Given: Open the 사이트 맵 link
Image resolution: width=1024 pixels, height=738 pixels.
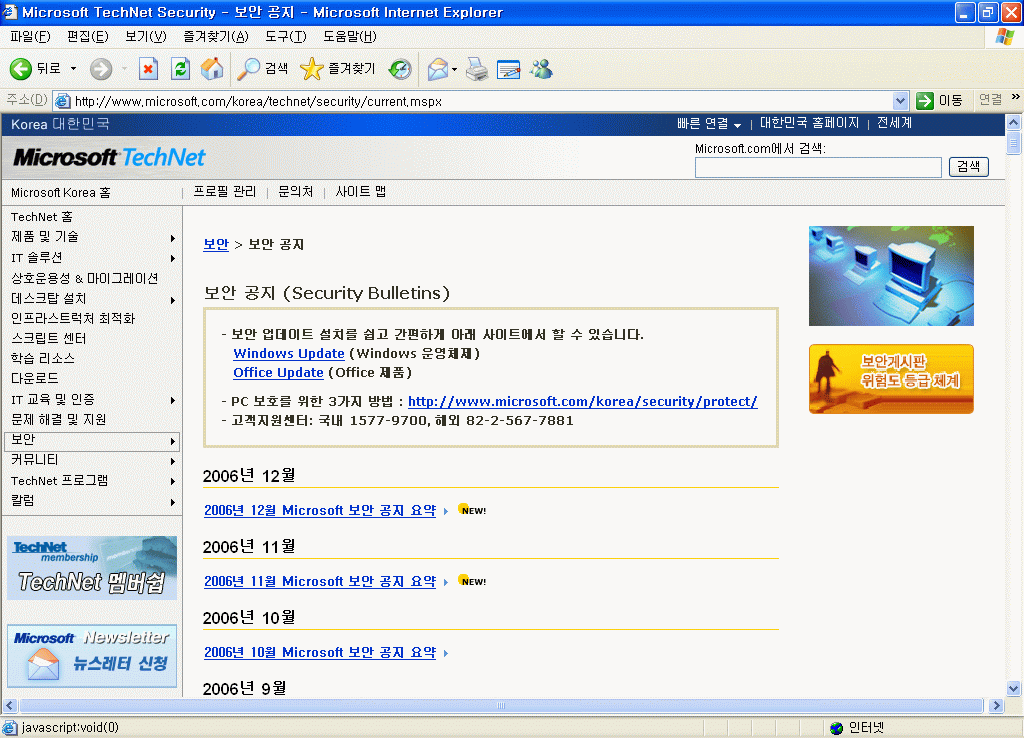Looking at the screenshot, I should click(360, 191).
